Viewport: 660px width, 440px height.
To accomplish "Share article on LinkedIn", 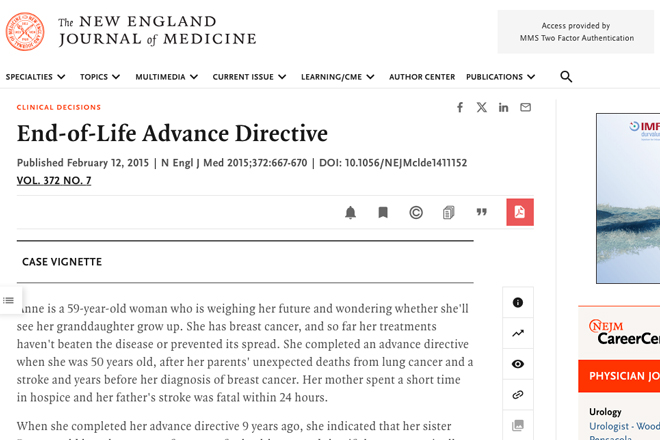I will [x=503, y=107].
